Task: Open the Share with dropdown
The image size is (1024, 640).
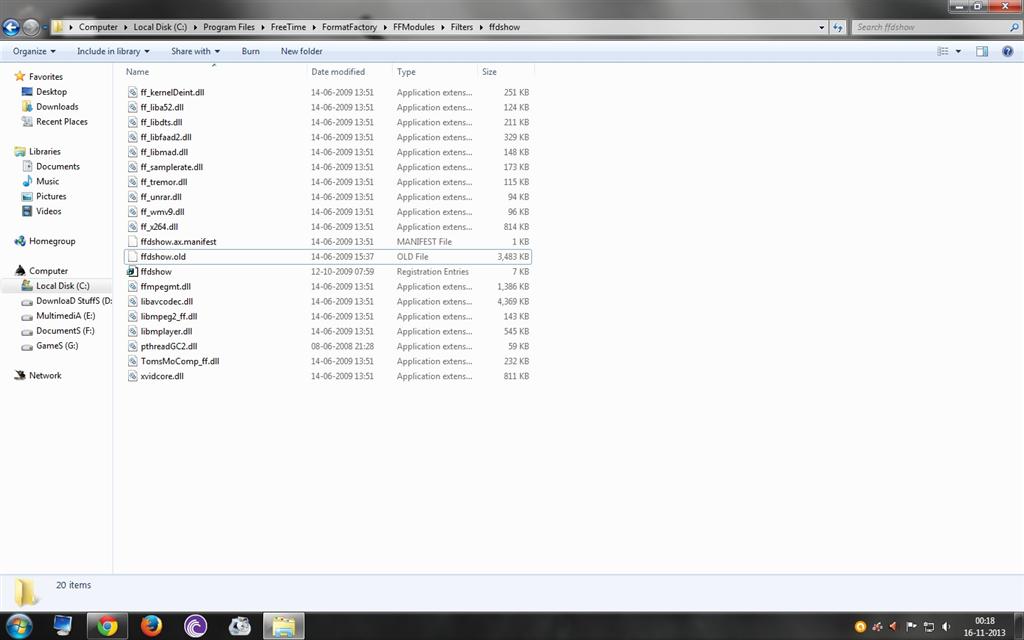Action: pyautogui.click(x=195, y=51)
